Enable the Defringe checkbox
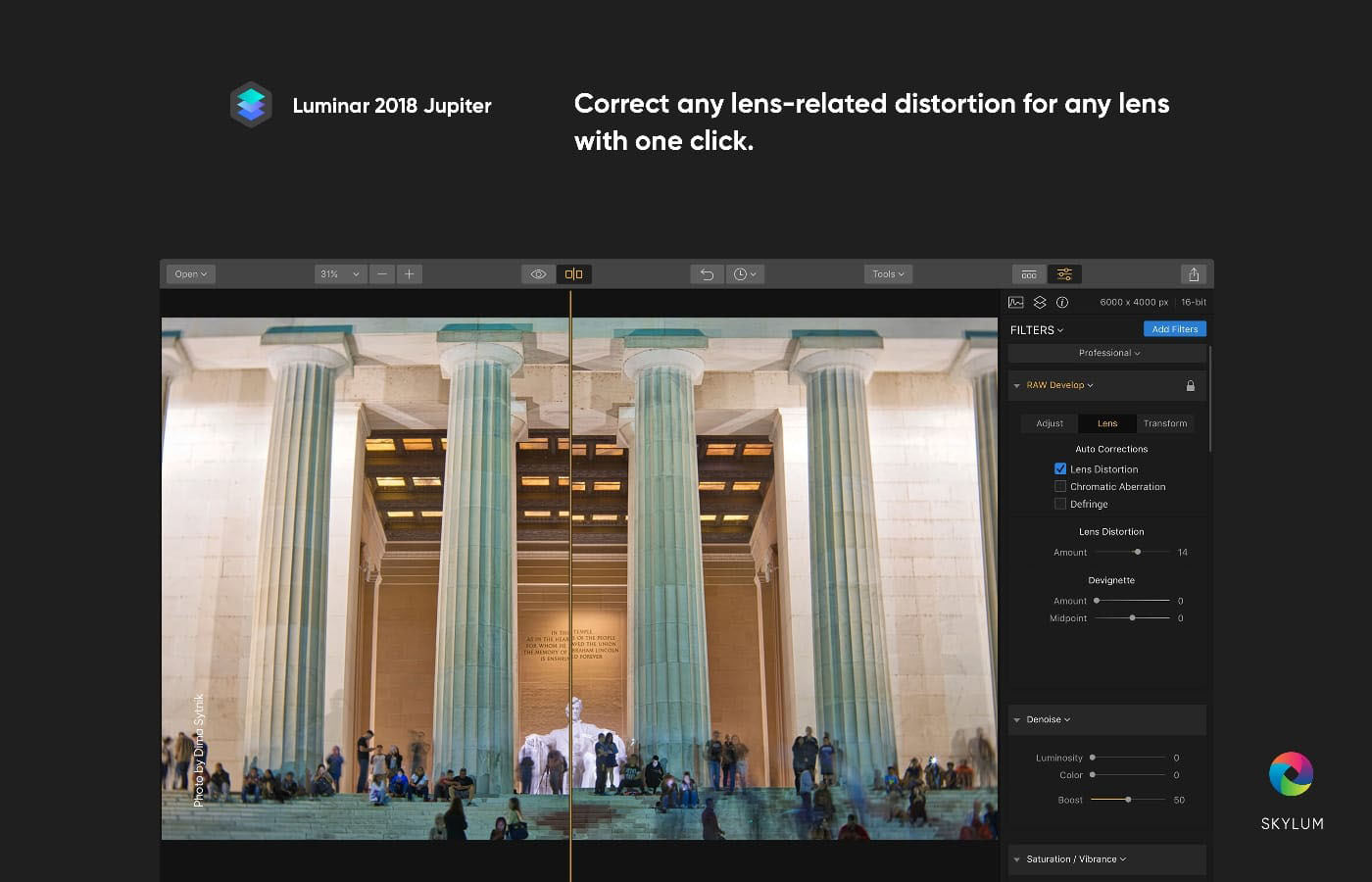 pyautogui.click(x=1060, y=504)
